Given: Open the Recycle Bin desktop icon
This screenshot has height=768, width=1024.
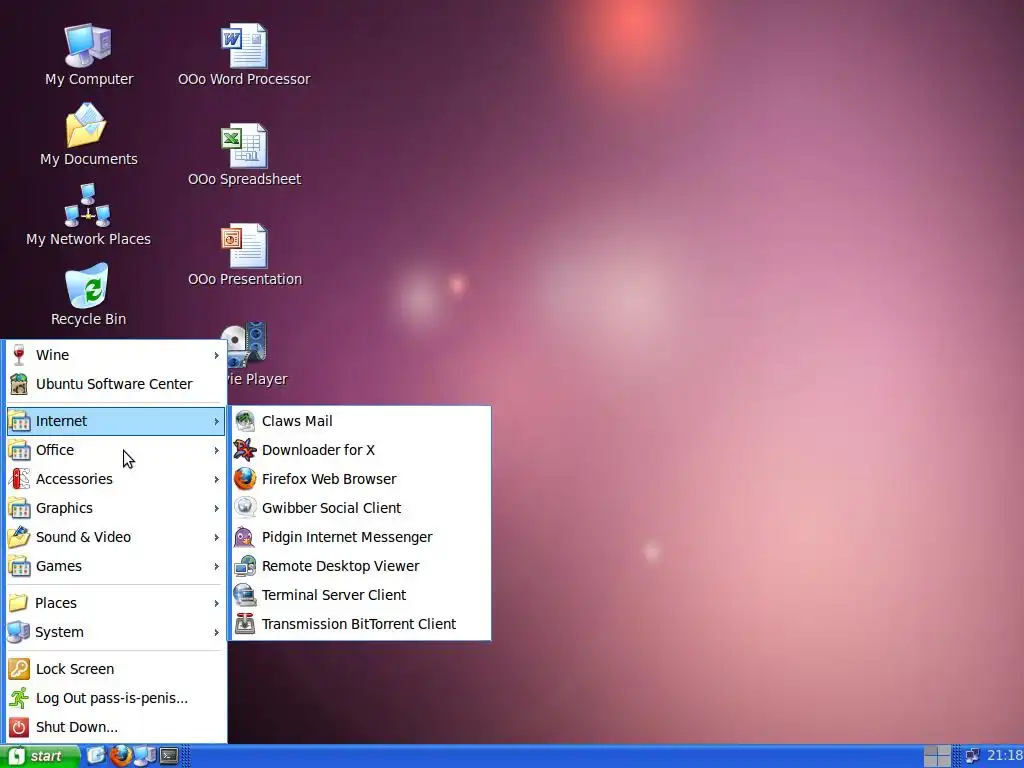Looking at the screenshot, I should click(x=88, y=294).
